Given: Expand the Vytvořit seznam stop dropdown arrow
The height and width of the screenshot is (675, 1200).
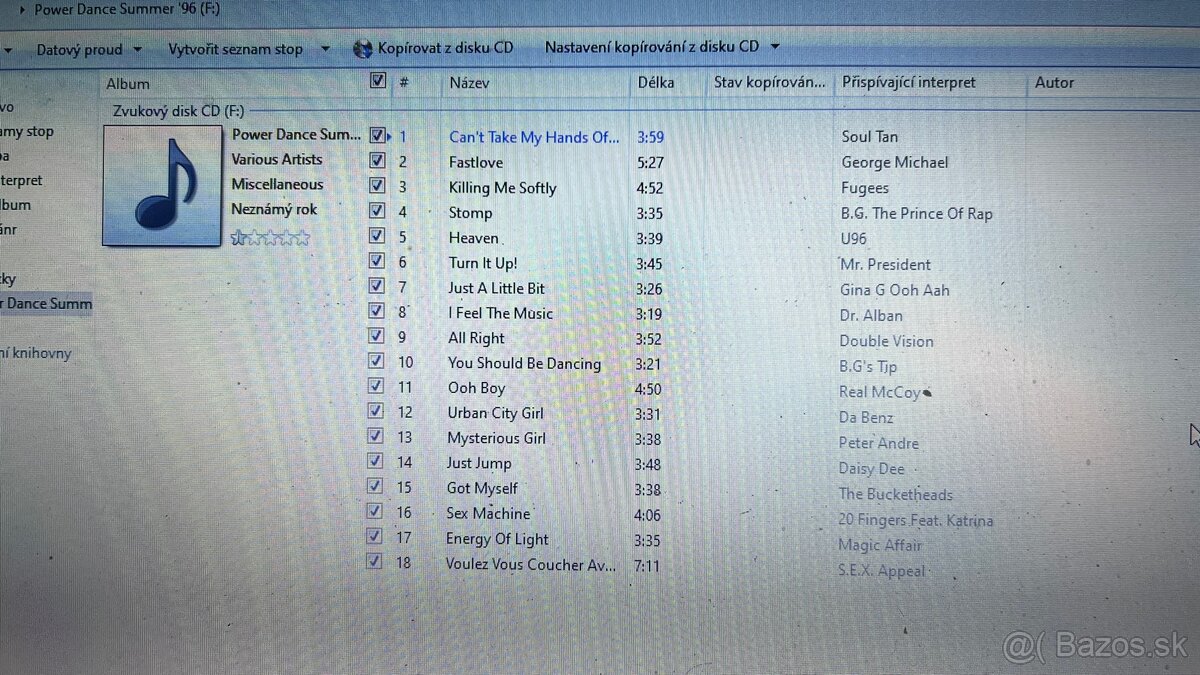Looking at the screenshot, I should [325, 48].
